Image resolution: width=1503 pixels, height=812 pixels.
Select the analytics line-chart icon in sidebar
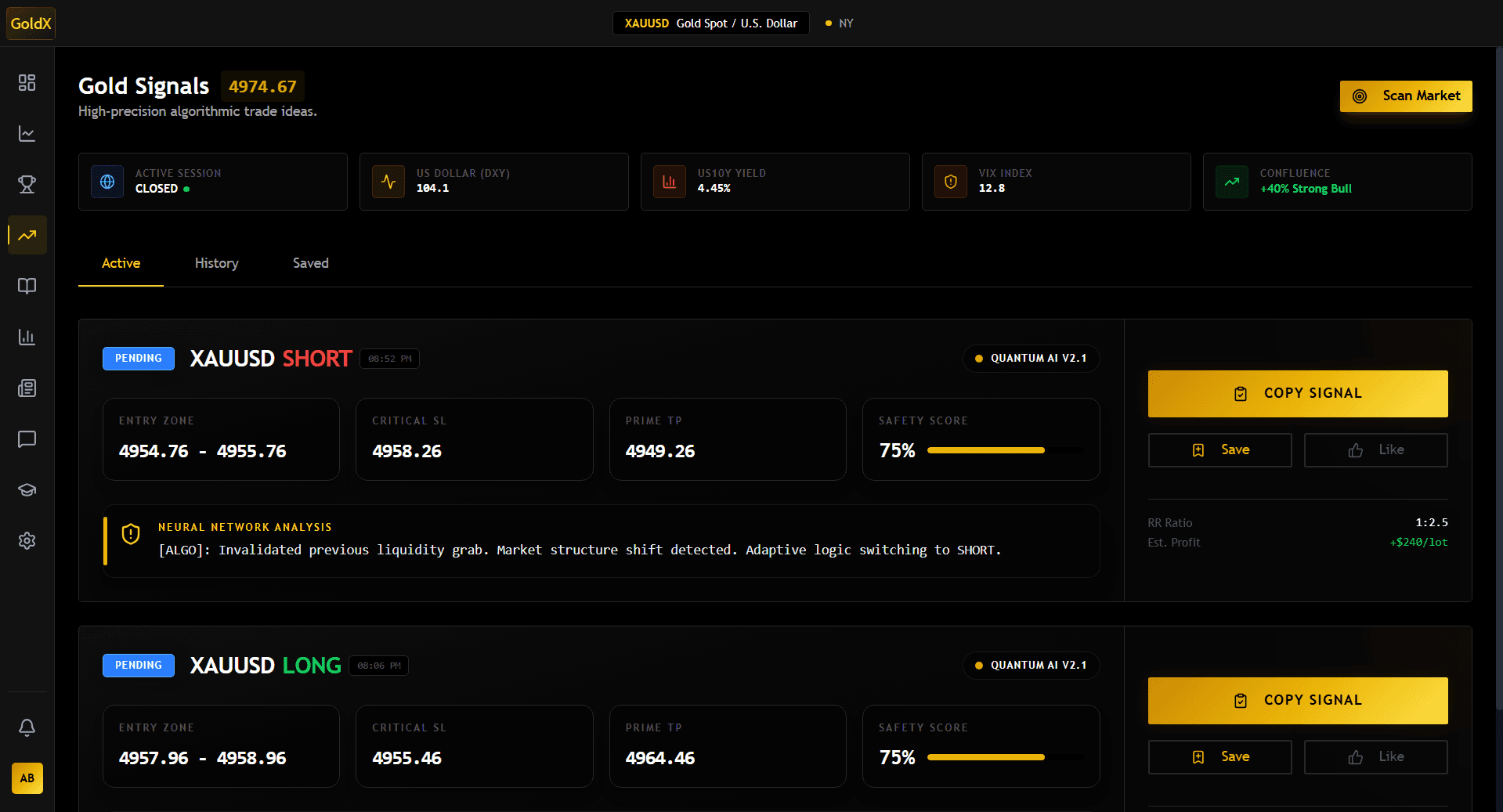pyautogui.click(x=27, y=133)
